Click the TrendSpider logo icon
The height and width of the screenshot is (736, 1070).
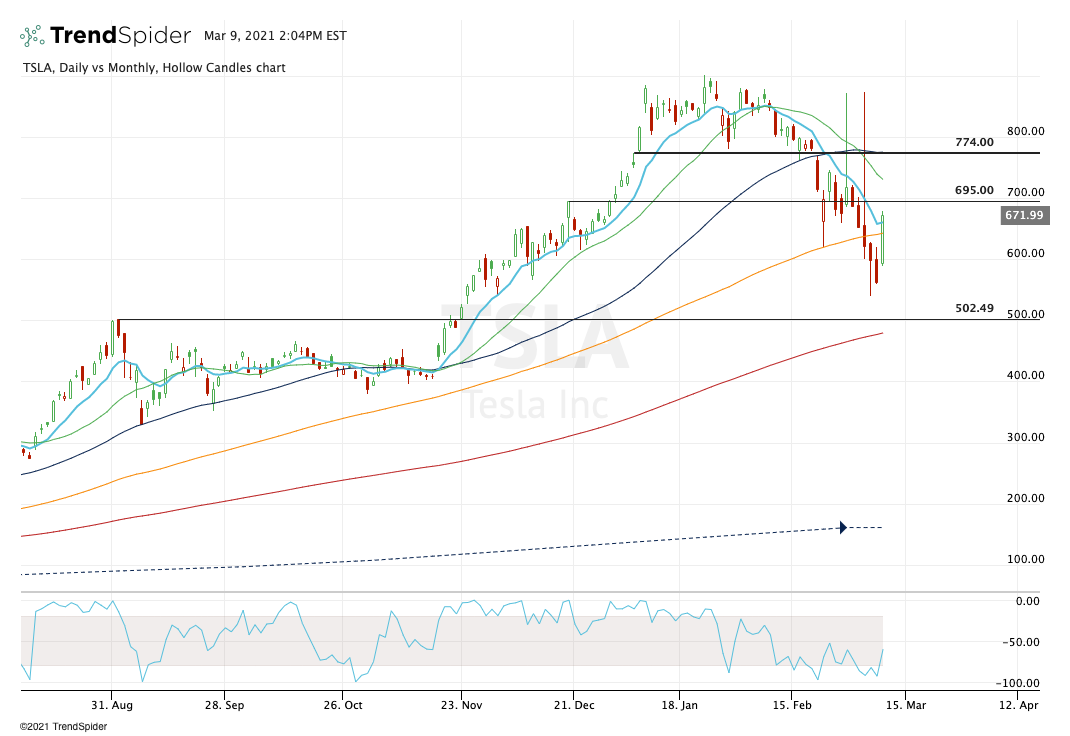(x=32, y=36)
